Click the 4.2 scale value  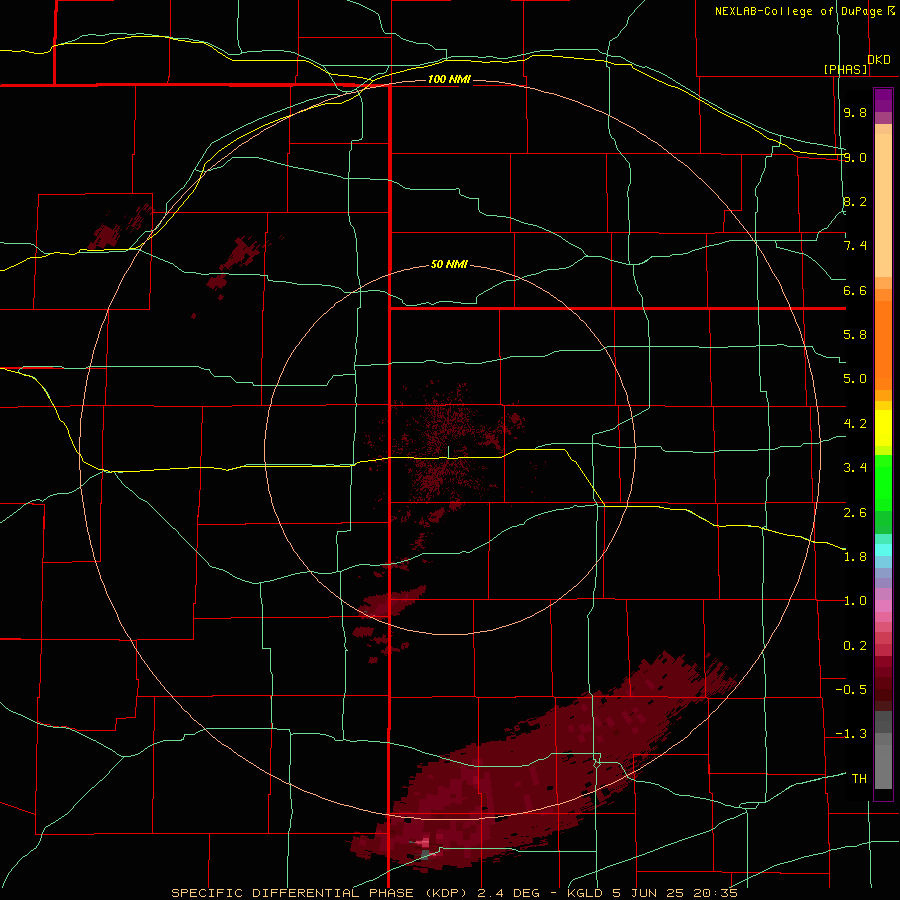pyautogui.click(x=855, y=424)
